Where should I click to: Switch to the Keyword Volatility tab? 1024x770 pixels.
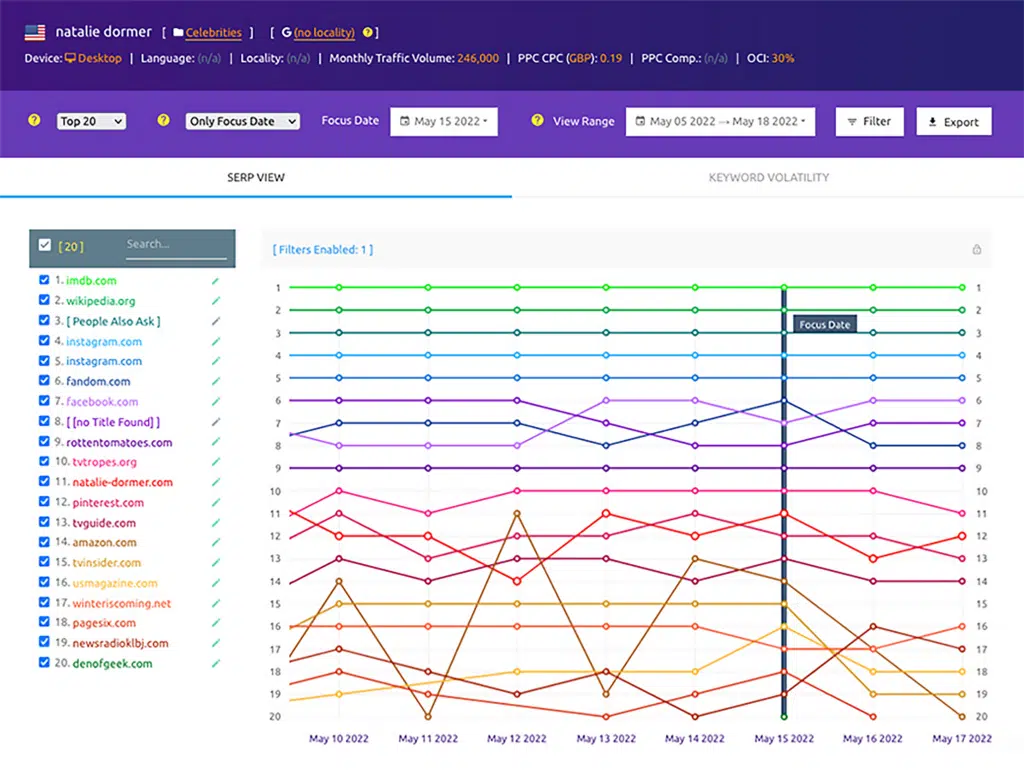pyautogui.click(x=768, y=178)
